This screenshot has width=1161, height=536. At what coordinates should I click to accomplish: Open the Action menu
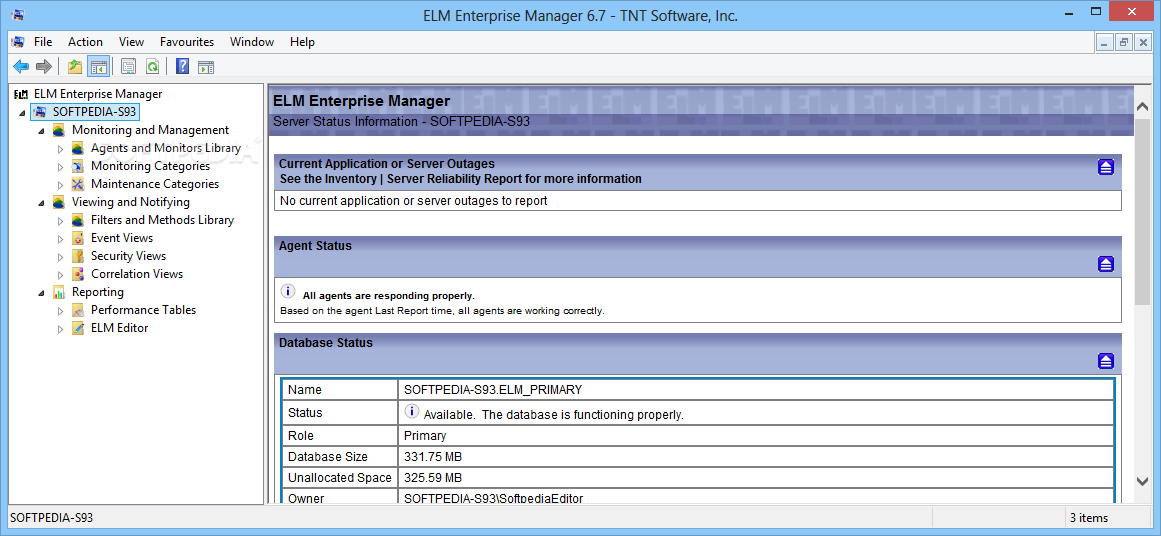pyautogui.click(x=85, y=42)
